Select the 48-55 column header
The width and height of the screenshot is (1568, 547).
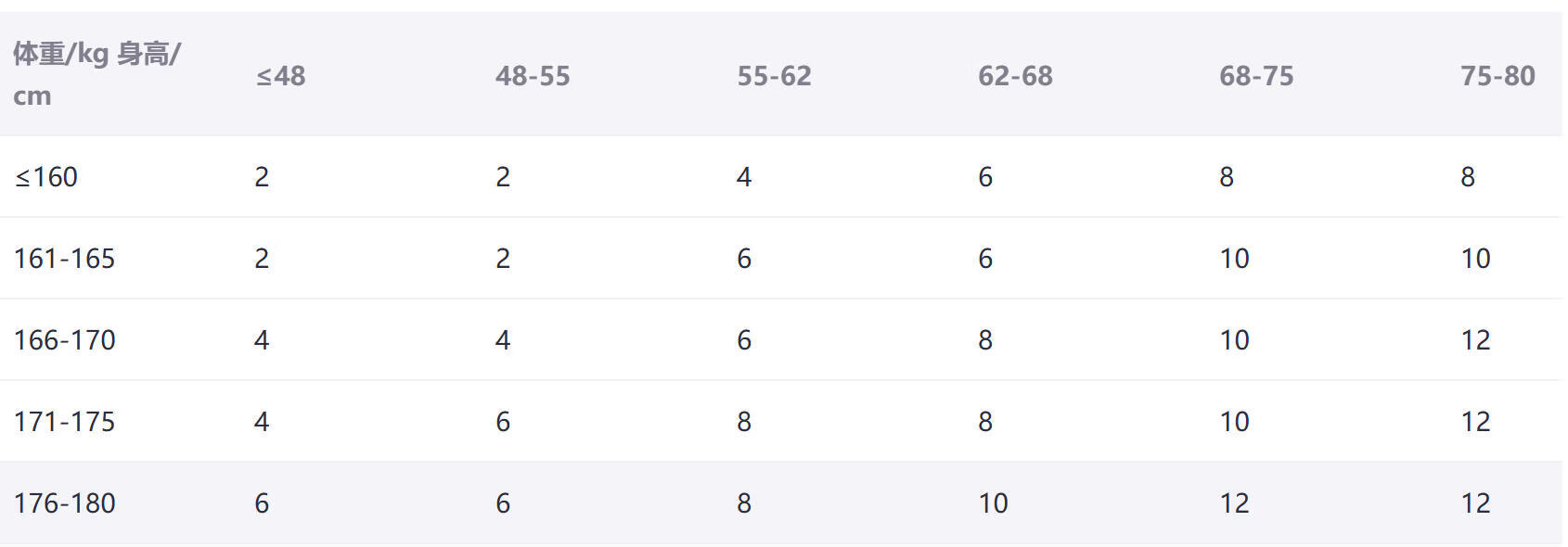click(533, 76)
